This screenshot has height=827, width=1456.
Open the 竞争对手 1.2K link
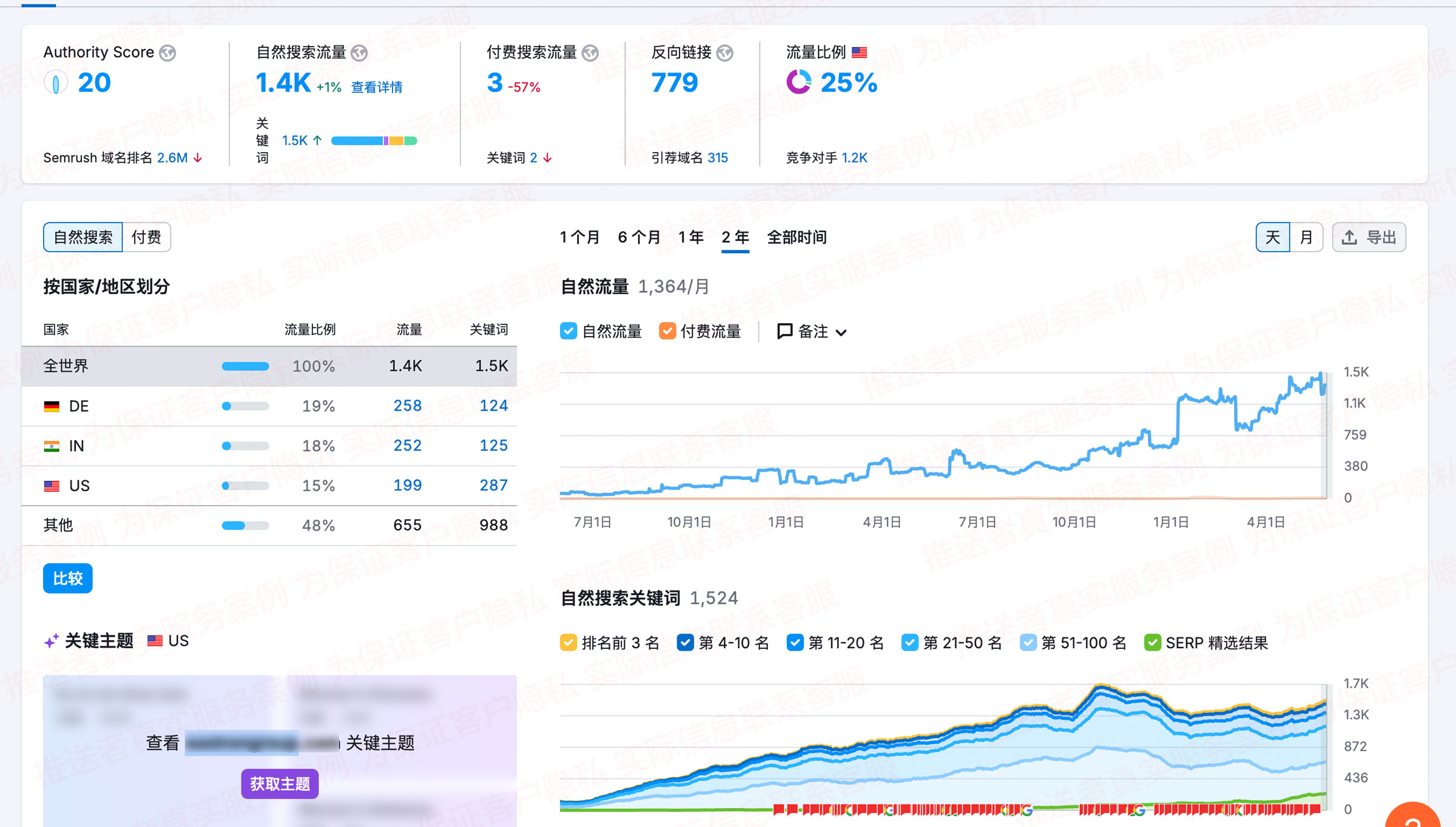point(855,158)
